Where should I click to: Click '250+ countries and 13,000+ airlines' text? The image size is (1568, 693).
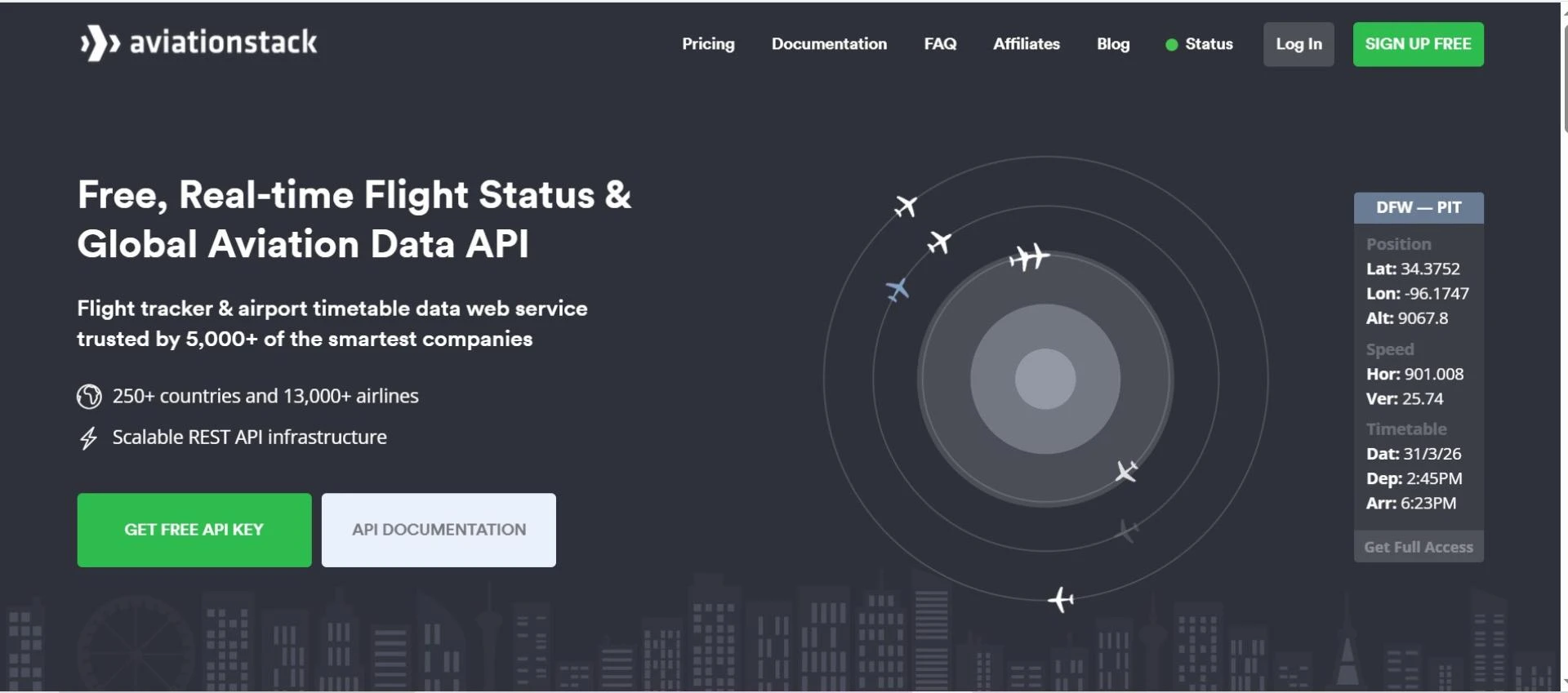pos(265,396)
